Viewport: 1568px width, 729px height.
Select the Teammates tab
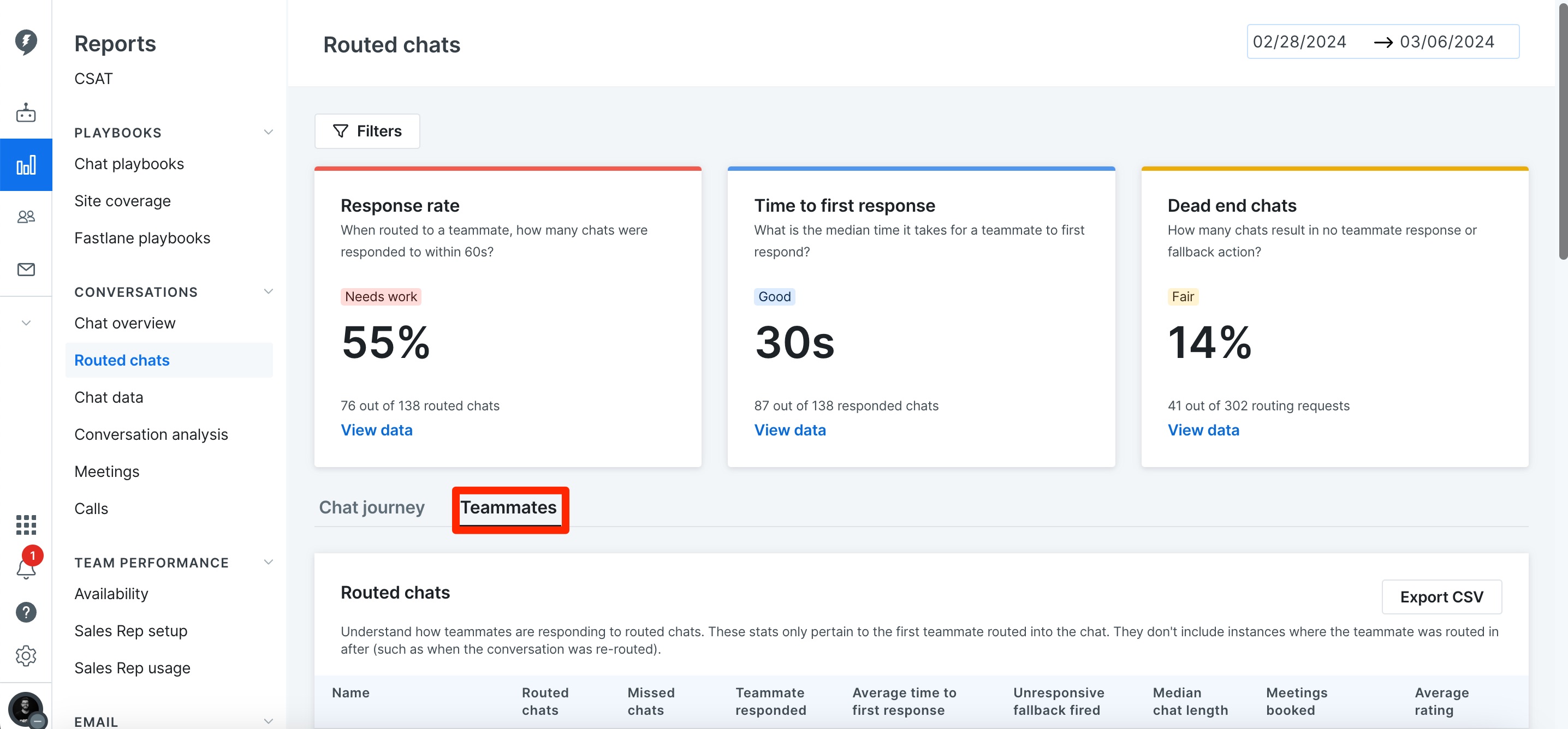[x=508, y=507]
